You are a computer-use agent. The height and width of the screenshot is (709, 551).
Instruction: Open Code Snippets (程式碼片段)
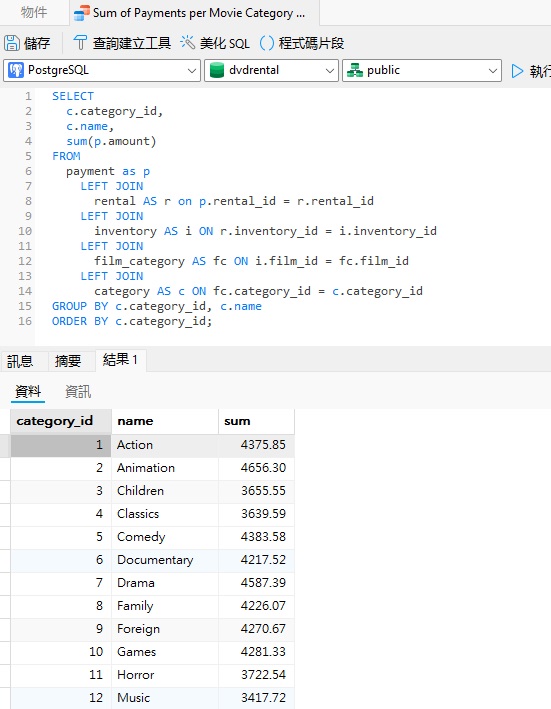coord(301,43)
